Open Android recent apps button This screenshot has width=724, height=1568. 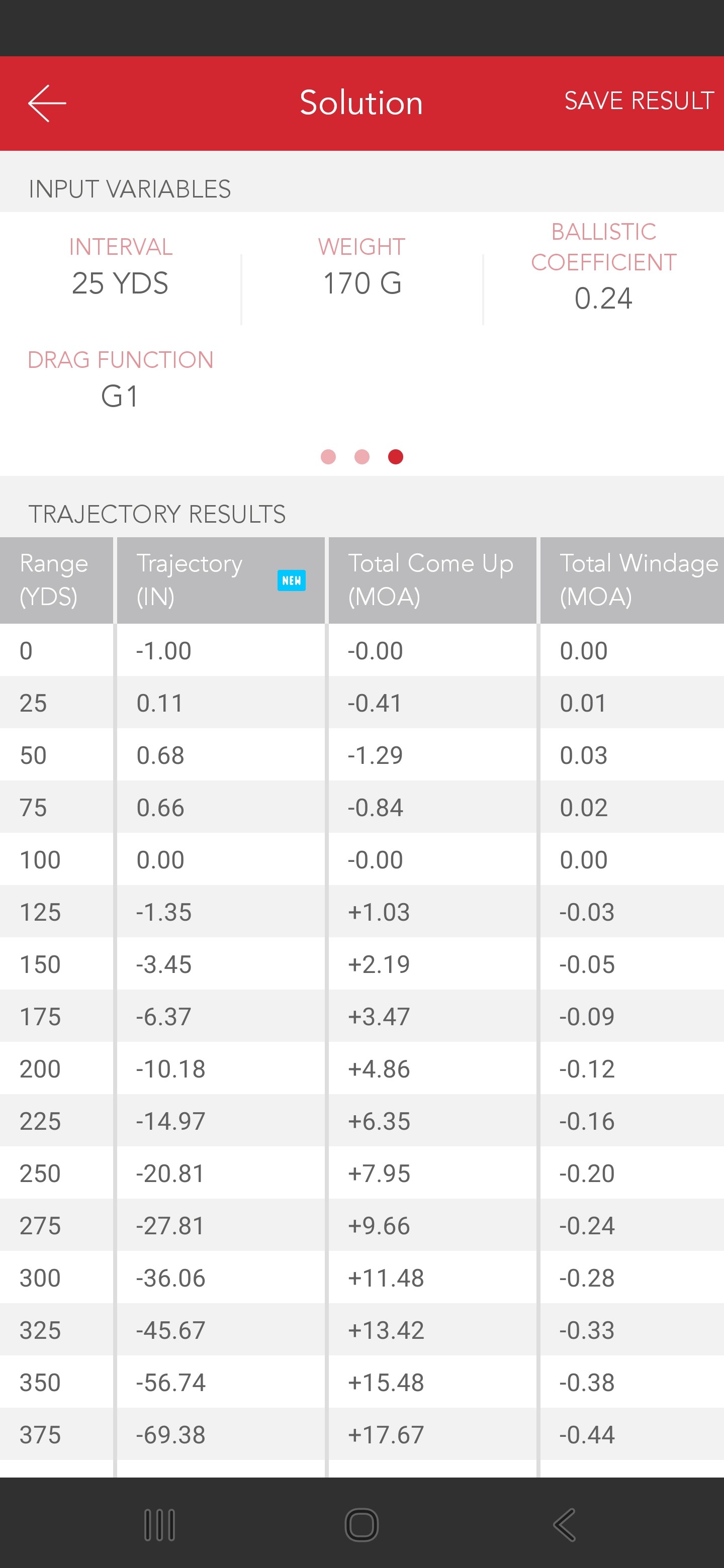(159, 1525)
